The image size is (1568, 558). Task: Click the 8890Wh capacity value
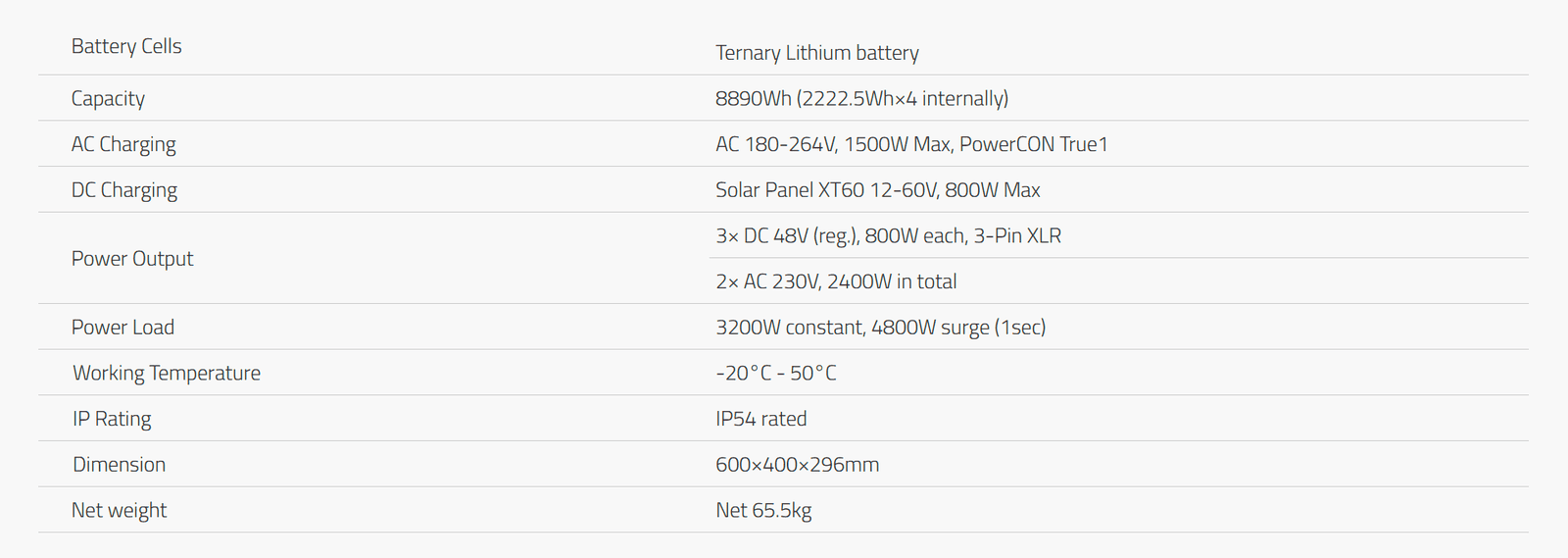(861, 99)
